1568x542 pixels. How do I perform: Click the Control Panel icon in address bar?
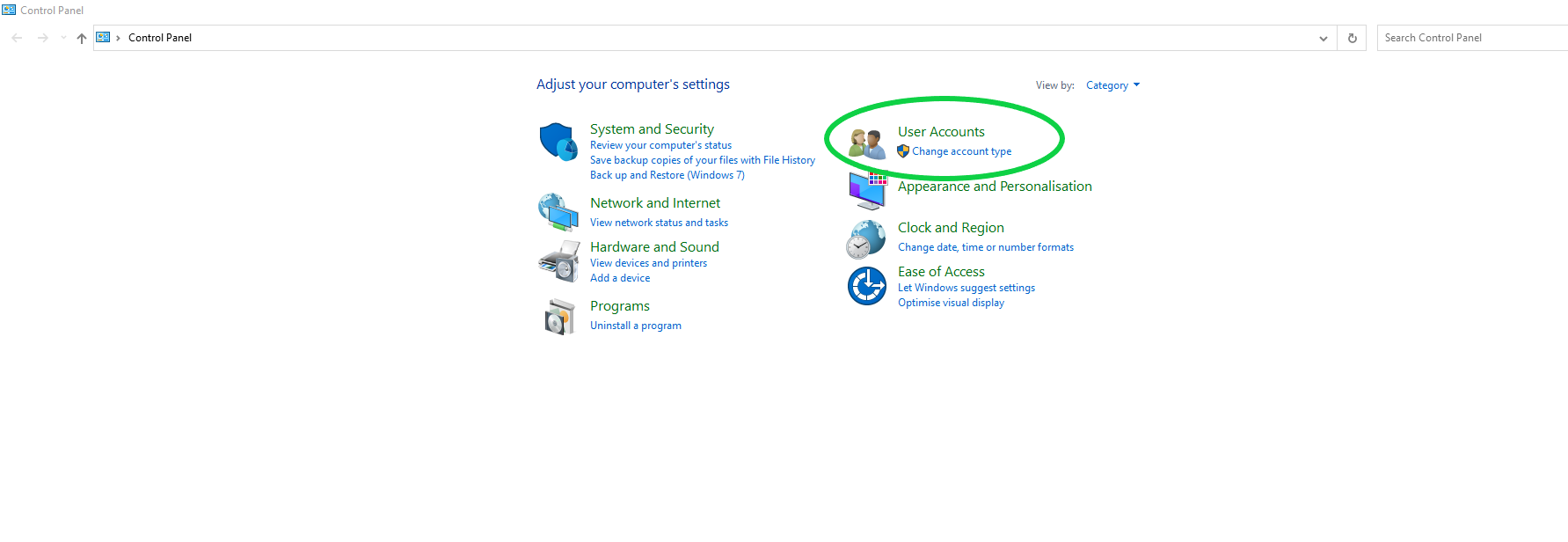point(103,37)
